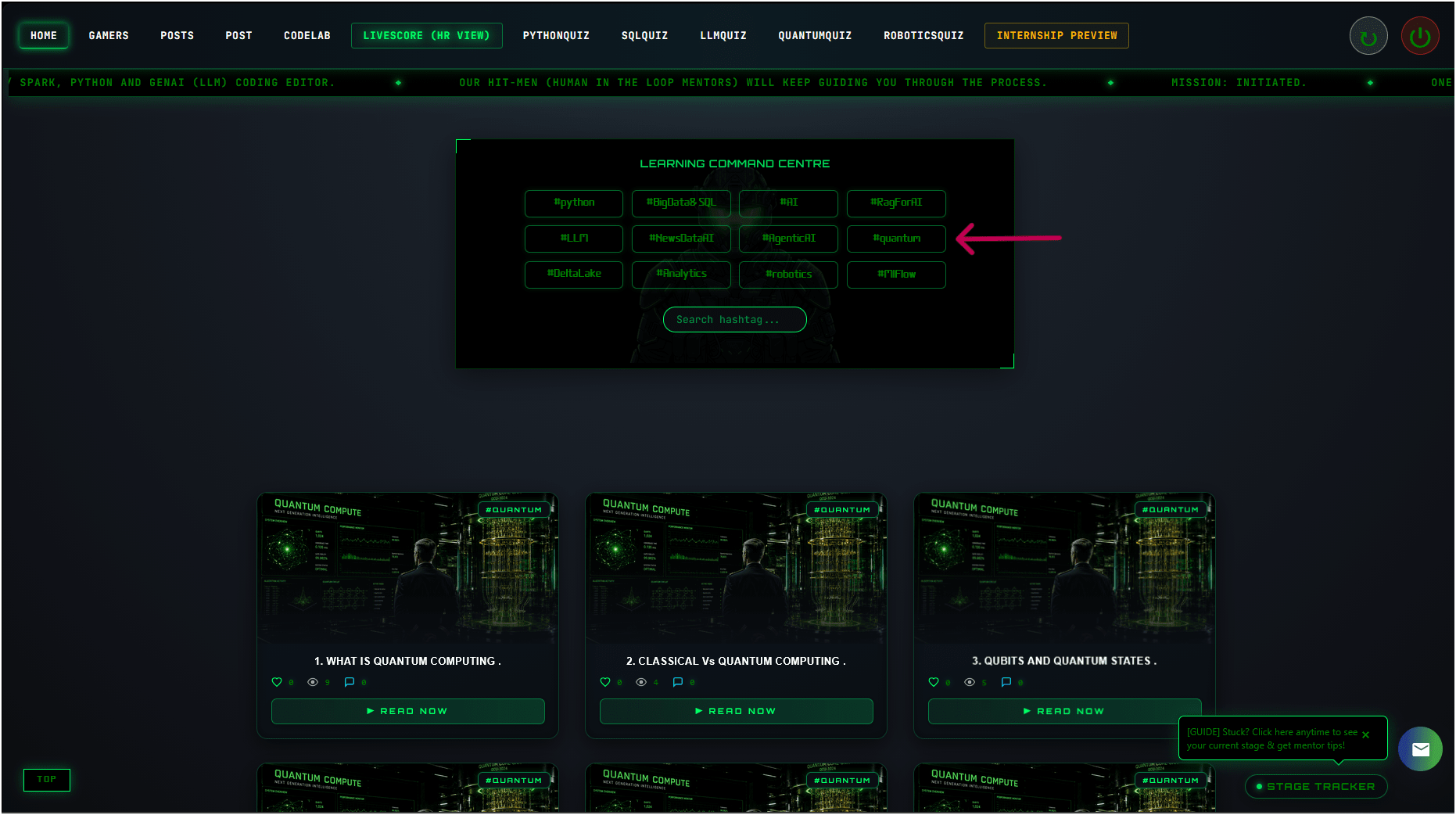Open the Stage Tracker button

[x=1316, y=787]
